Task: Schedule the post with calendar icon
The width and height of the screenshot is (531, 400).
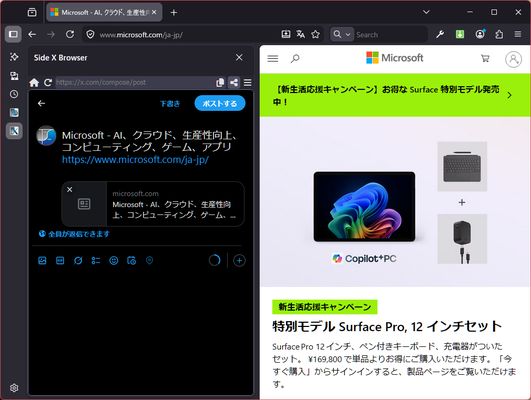Action: point(131,260)
